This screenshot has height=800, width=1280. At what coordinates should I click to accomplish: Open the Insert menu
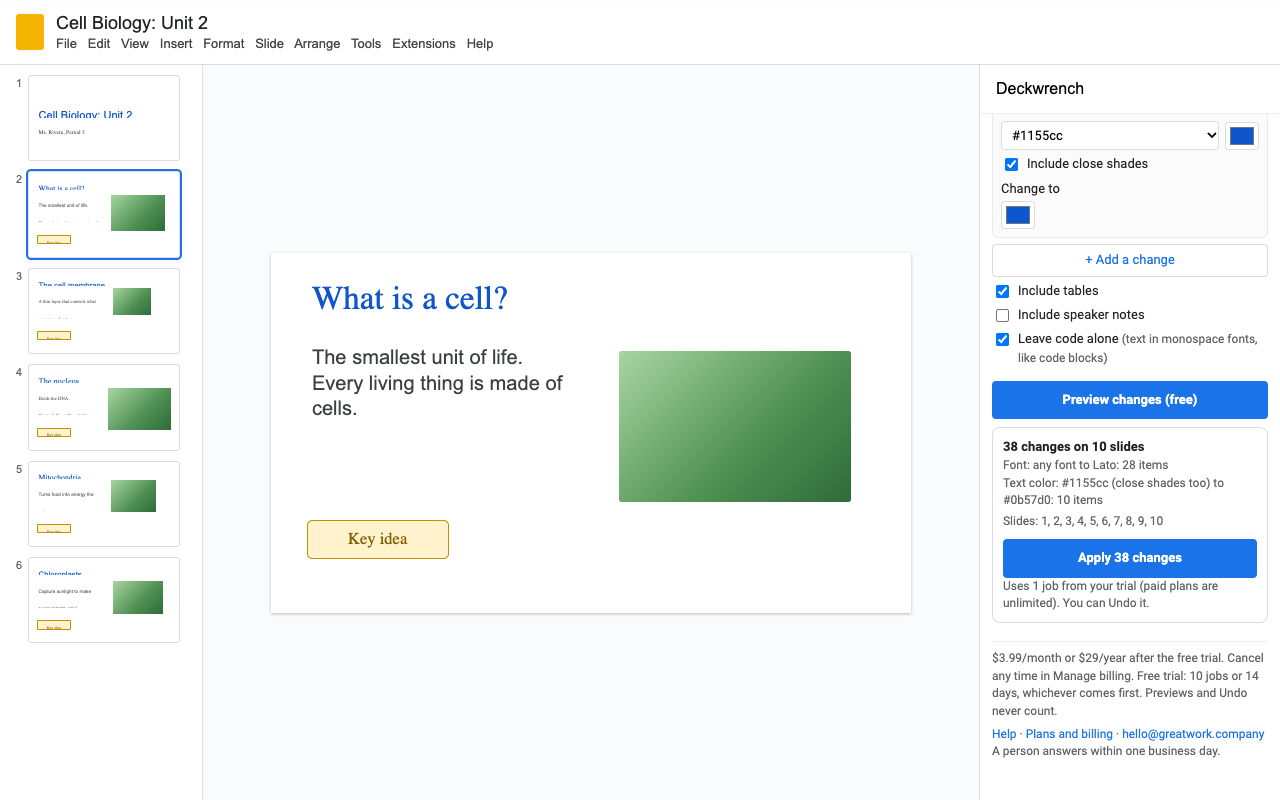point(176,44)
